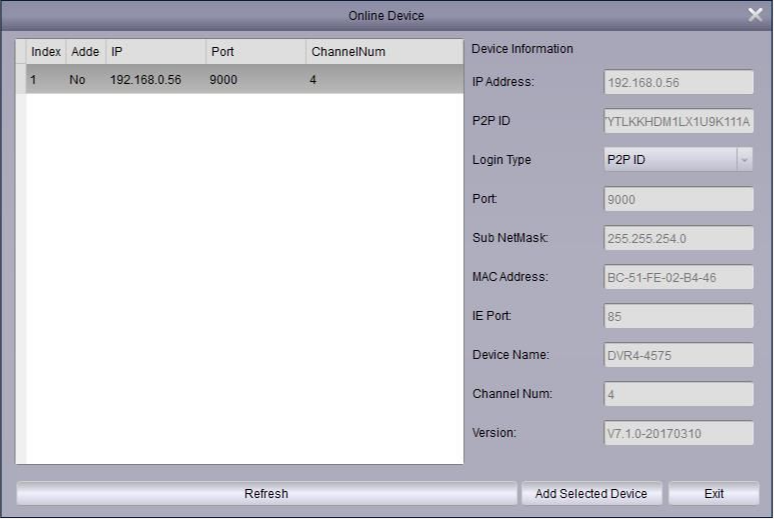774x519 pixels.
Task: Click the Refresh button
Action: (x=266, y=493)
